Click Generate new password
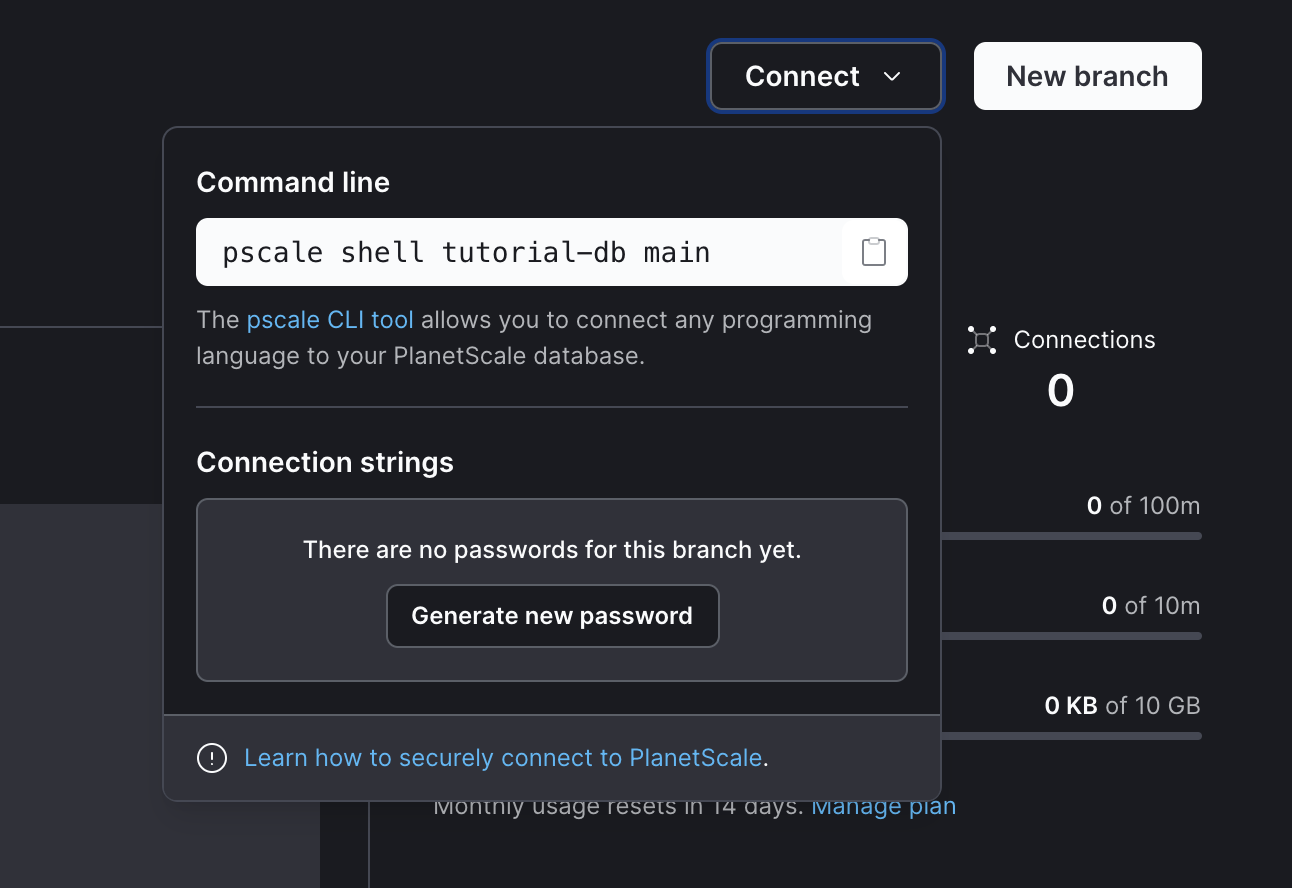This screenshot has width=1292, height=888. coord(552,616)
